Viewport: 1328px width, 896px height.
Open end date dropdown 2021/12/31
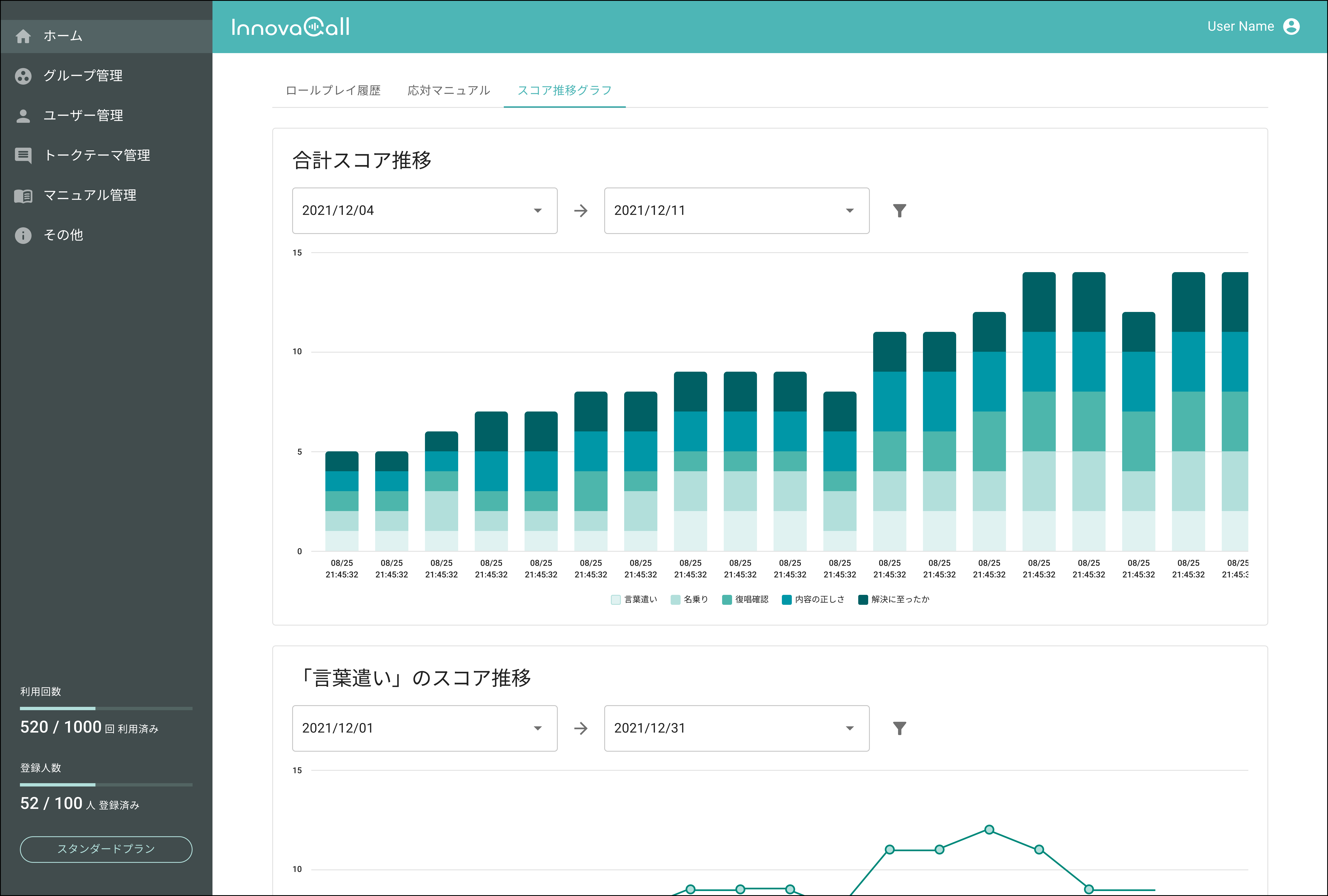[737, 728]
